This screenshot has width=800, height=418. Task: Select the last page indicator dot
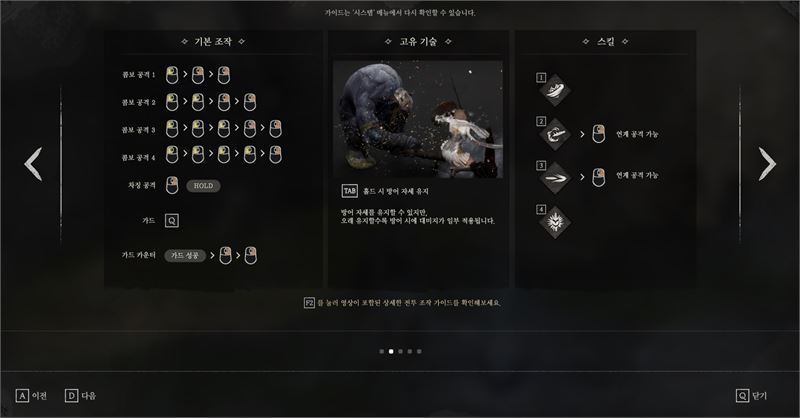[419, 351]
